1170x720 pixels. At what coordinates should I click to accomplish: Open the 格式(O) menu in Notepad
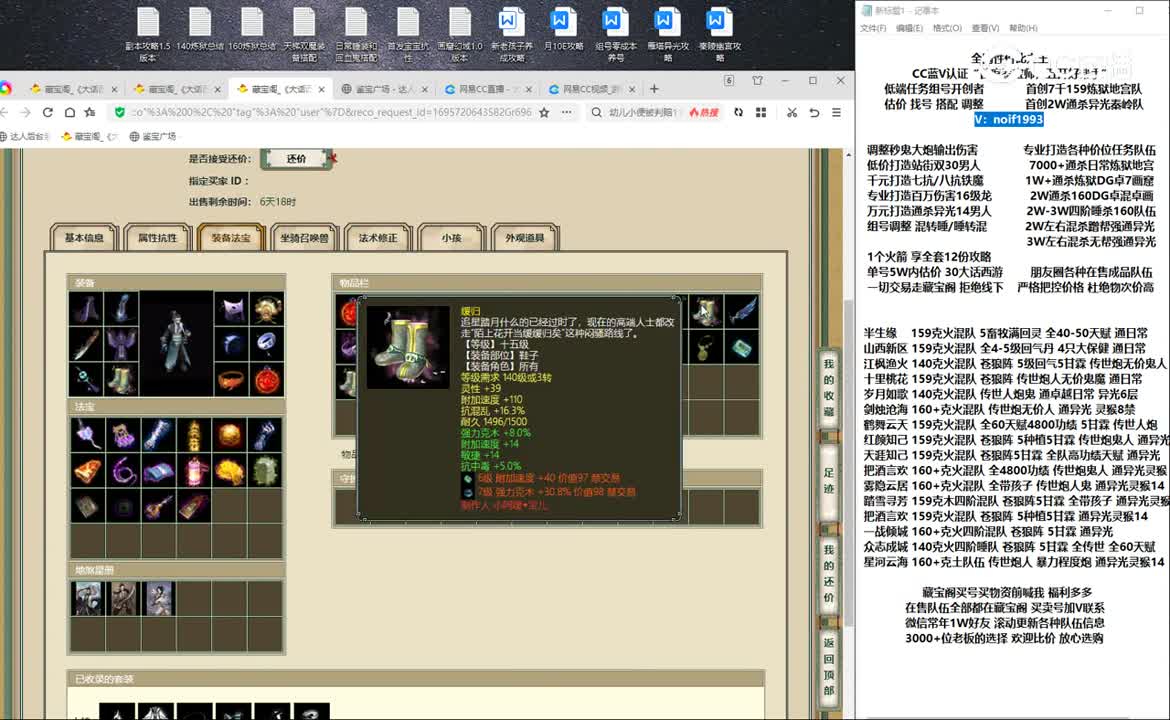pos(947,28)
